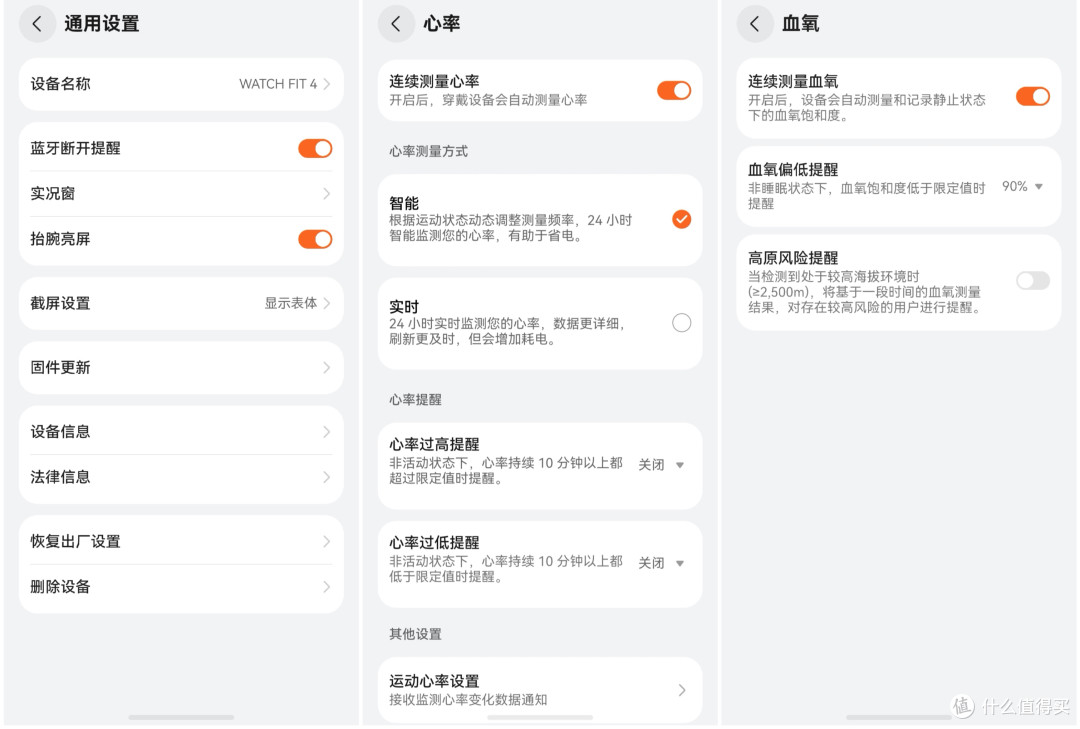Viewport: 1080px width, 729px height.
Task: Tap the 显示表体 value
Action: coord(291,303)
